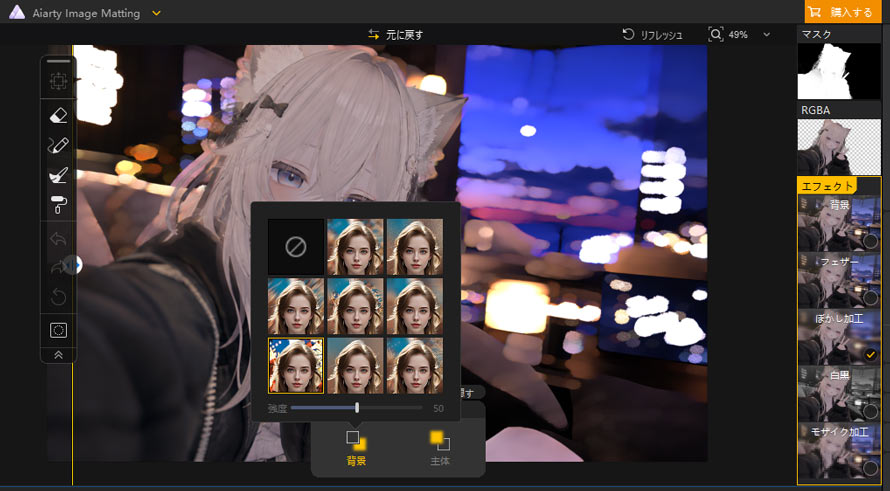Select the フェザー feather effect thumbnail

click(x=839, y=280)
